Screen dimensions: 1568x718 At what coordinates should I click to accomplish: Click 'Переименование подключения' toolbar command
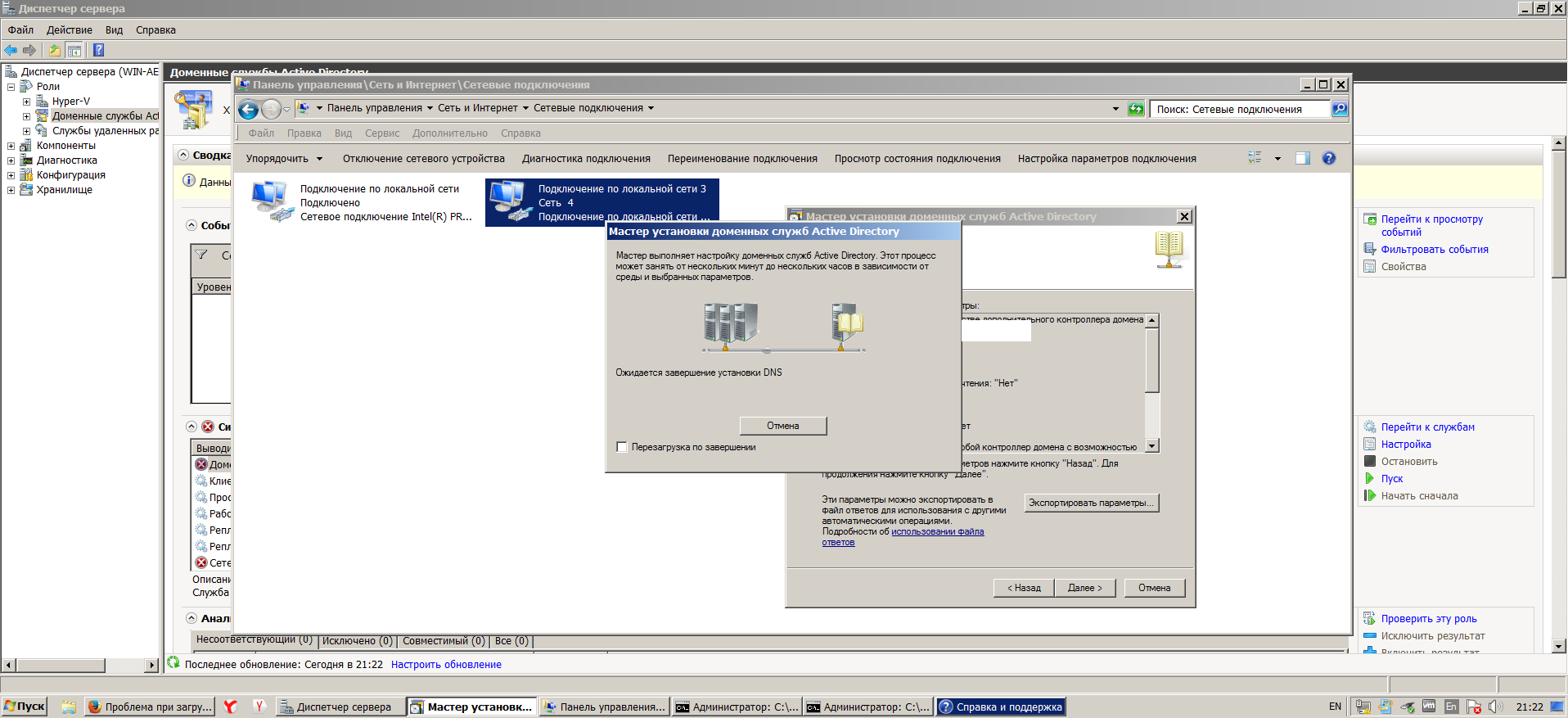click(742, 159)
